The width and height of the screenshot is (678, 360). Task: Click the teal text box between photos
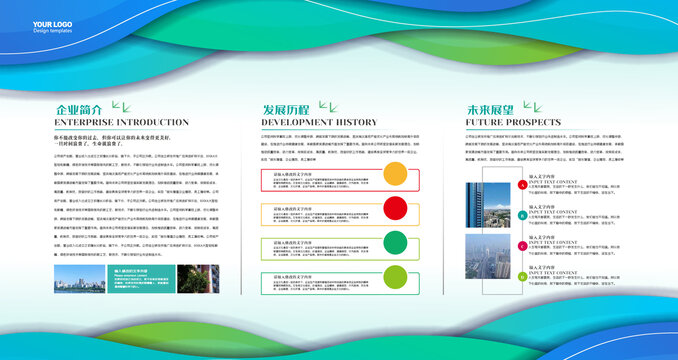click(x=141, y=279)
